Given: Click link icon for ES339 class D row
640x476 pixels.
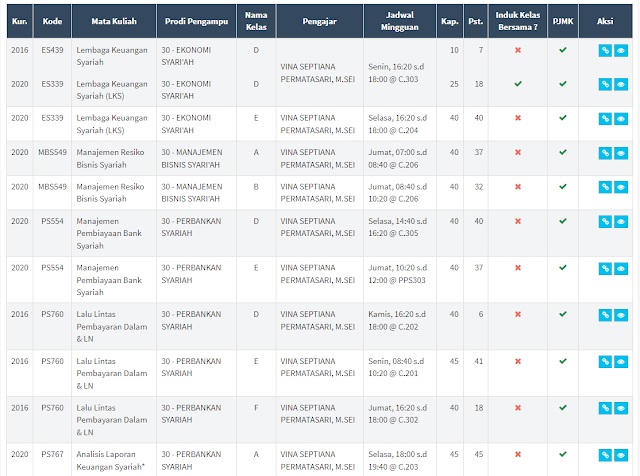Looking at the screenshot, I should point(605,85).
